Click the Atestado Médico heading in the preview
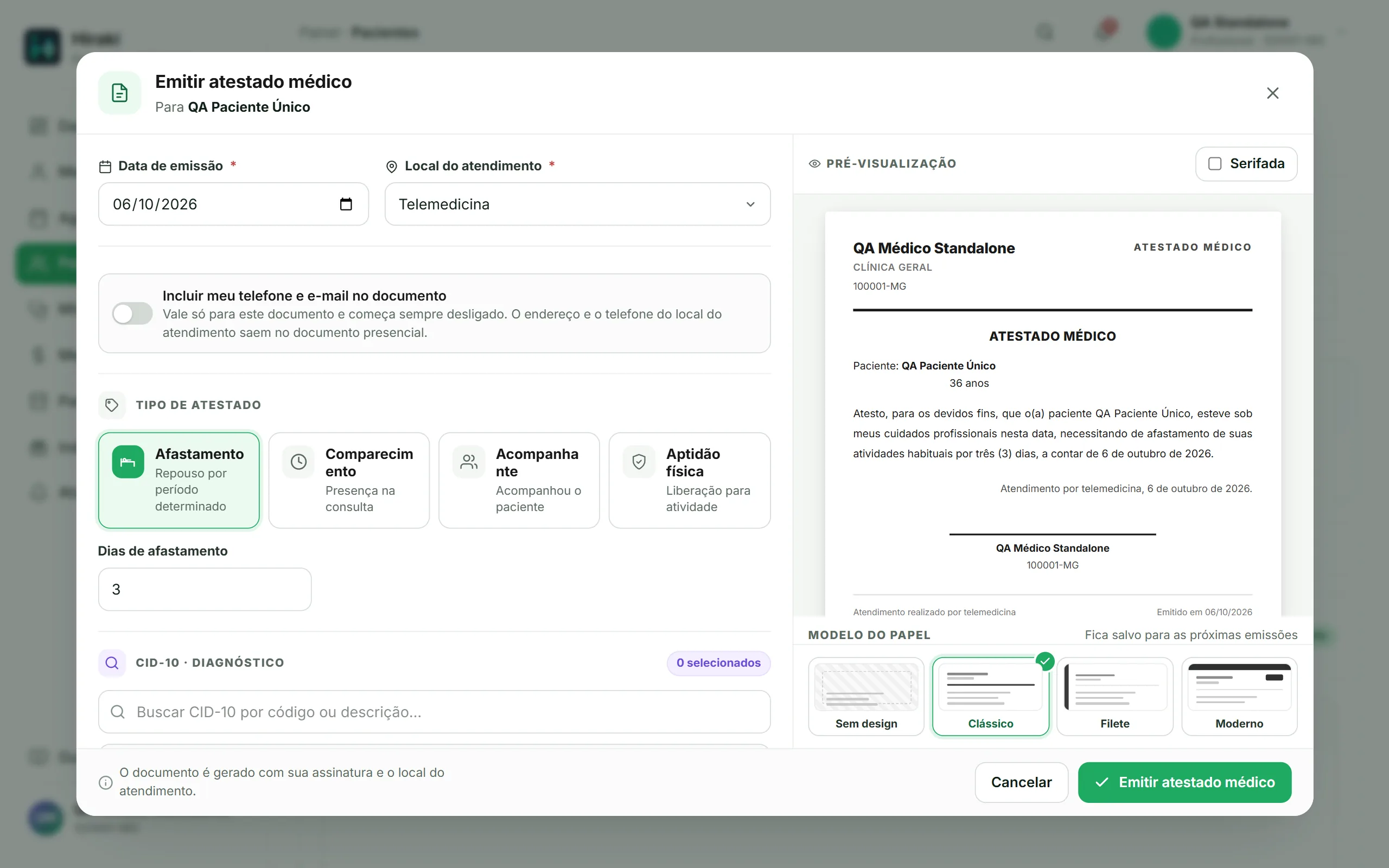Screen dimensions: 1389x868 pyautogui.click(x=1052, y=336)
